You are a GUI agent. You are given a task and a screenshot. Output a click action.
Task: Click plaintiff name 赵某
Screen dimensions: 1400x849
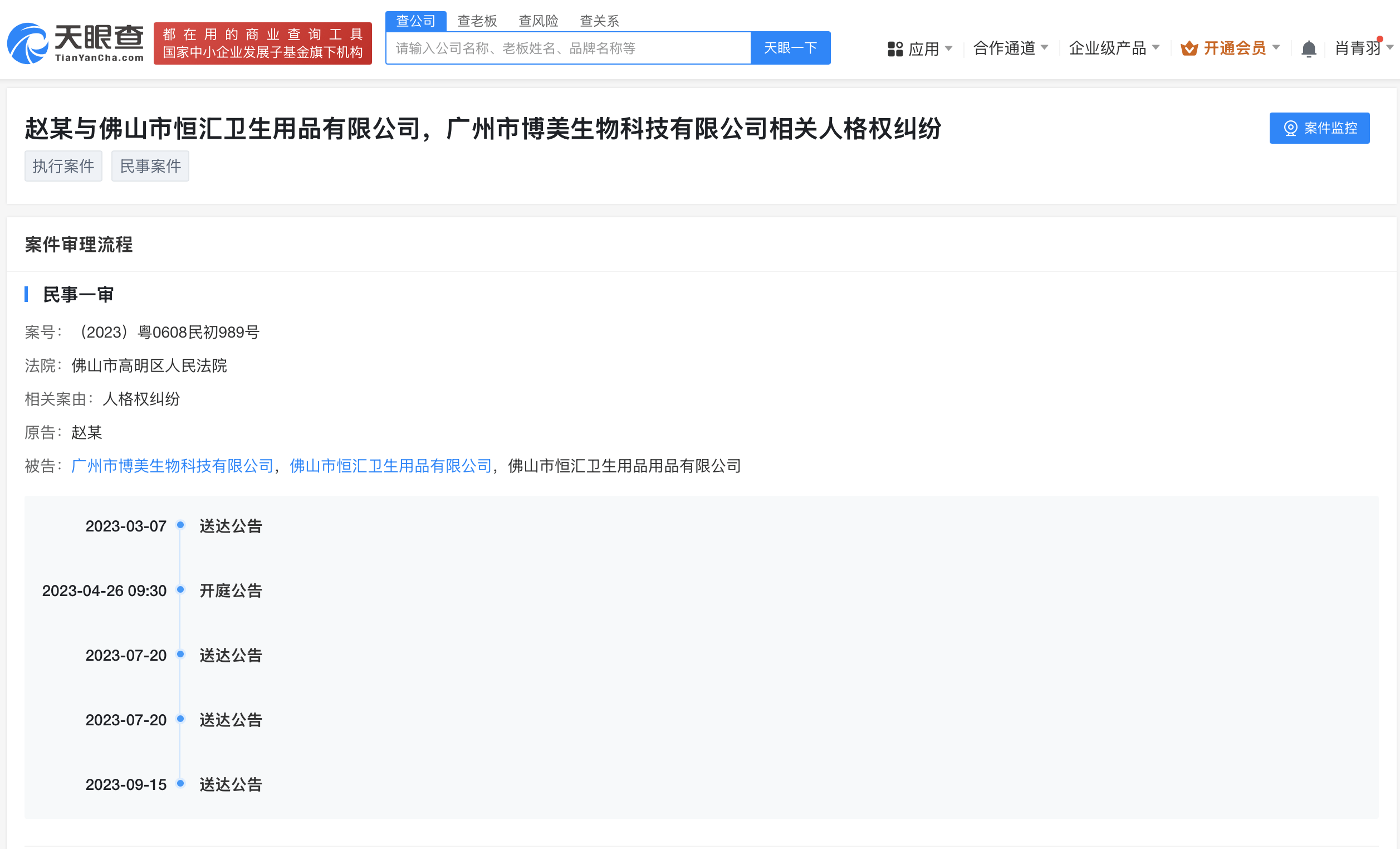click(86, 432)
